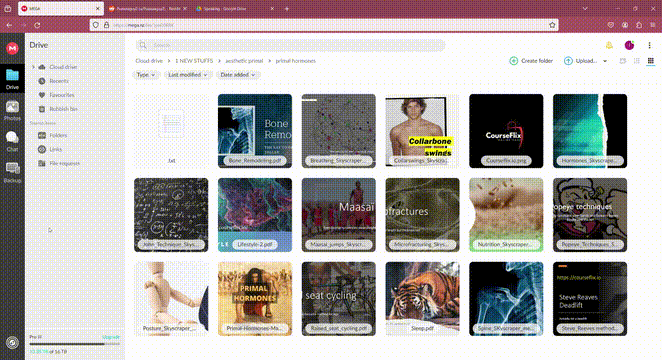Image resolution: width=662 pixels, height=360 pixels.
Task: Click the storage usage progress bar
Action: click(x=74, y=344)
